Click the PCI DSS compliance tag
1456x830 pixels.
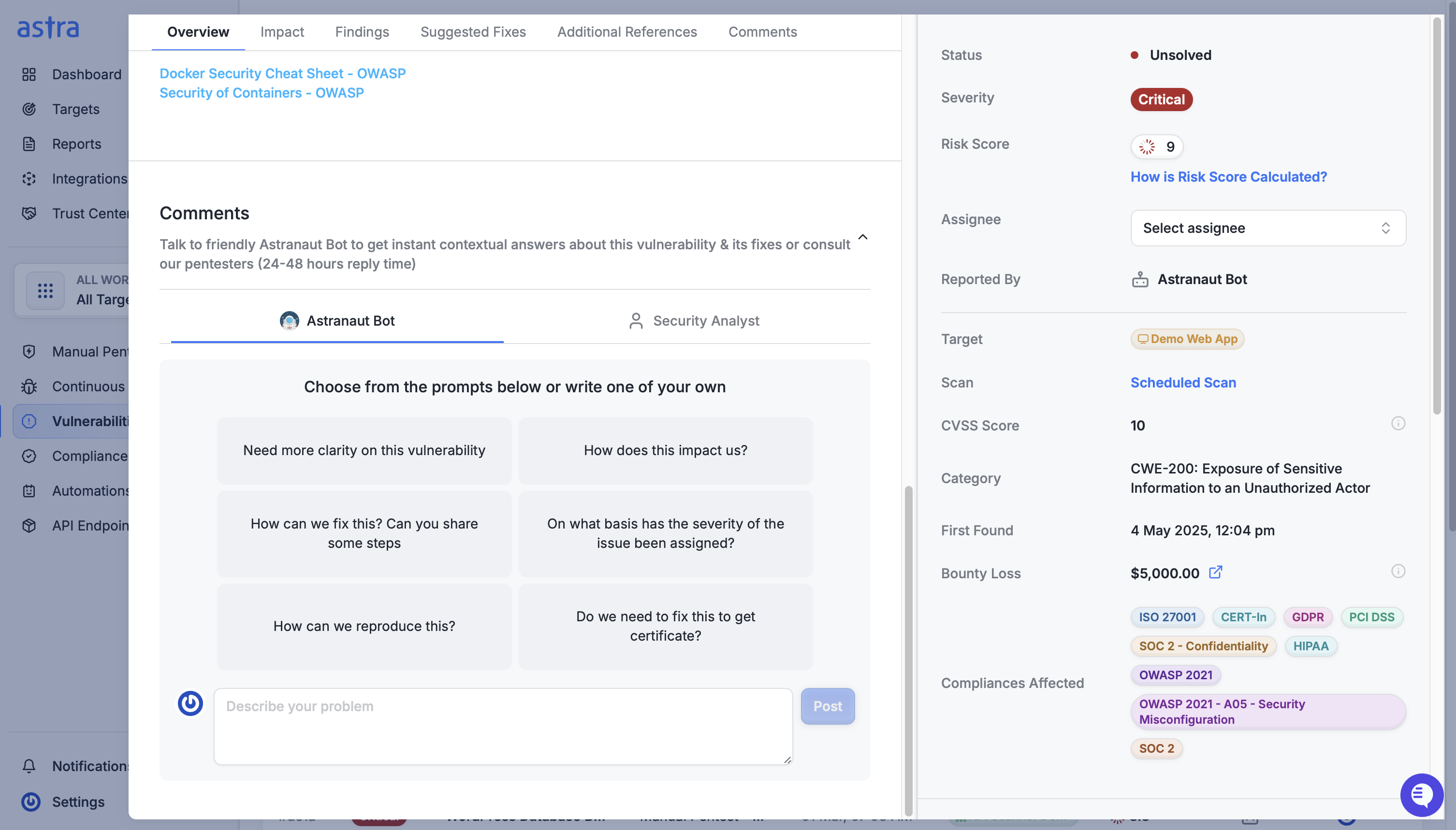pyautogui.click(x=1371, y=617)
